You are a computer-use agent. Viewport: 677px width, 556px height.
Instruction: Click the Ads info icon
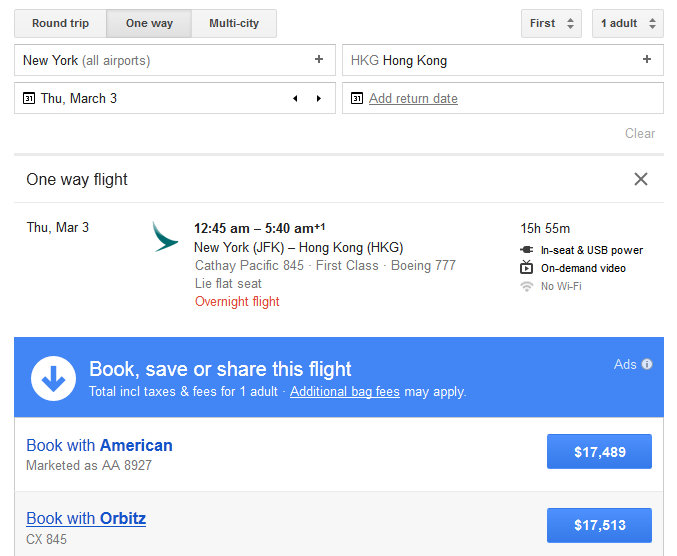pos(647,364)
